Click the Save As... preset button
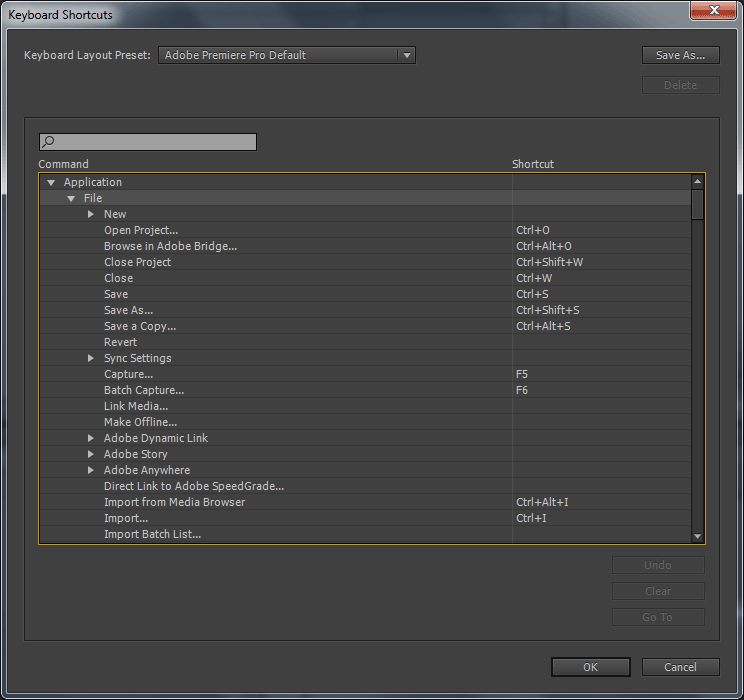The height and width of the screenshot is (700, 744). [680, 55]
